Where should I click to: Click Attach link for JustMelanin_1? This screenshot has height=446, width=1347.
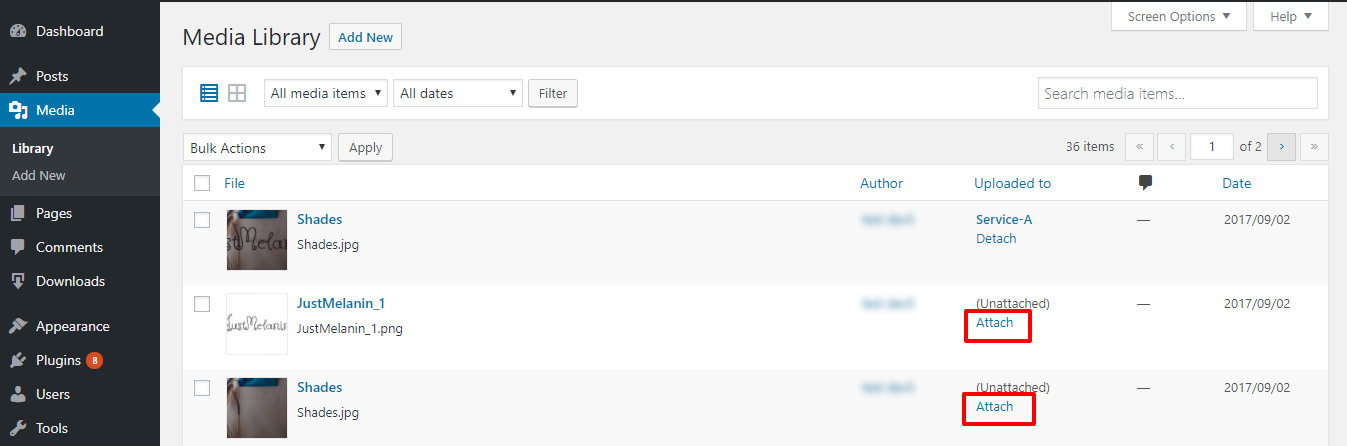click(x=995, y=323)
